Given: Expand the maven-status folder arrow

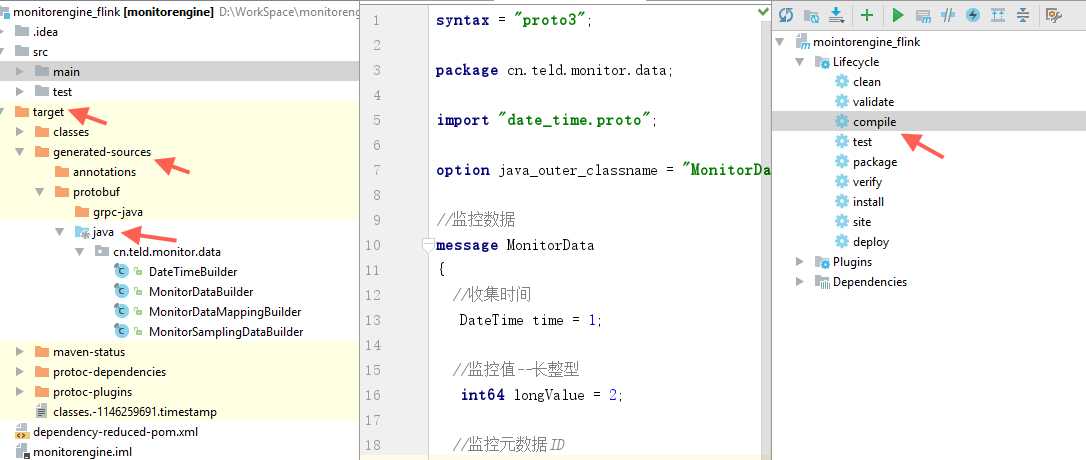Looking at the screenshot, I should (19, 352).
